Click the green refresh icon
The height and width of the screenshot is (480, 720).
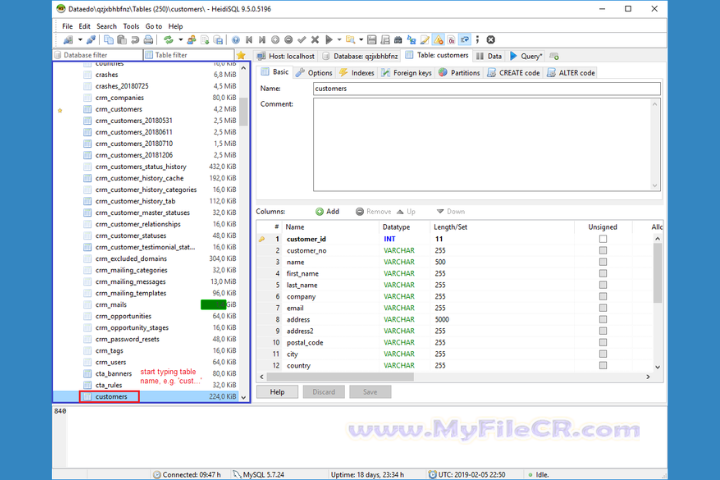pyautogui.click(x=169, y=40)
